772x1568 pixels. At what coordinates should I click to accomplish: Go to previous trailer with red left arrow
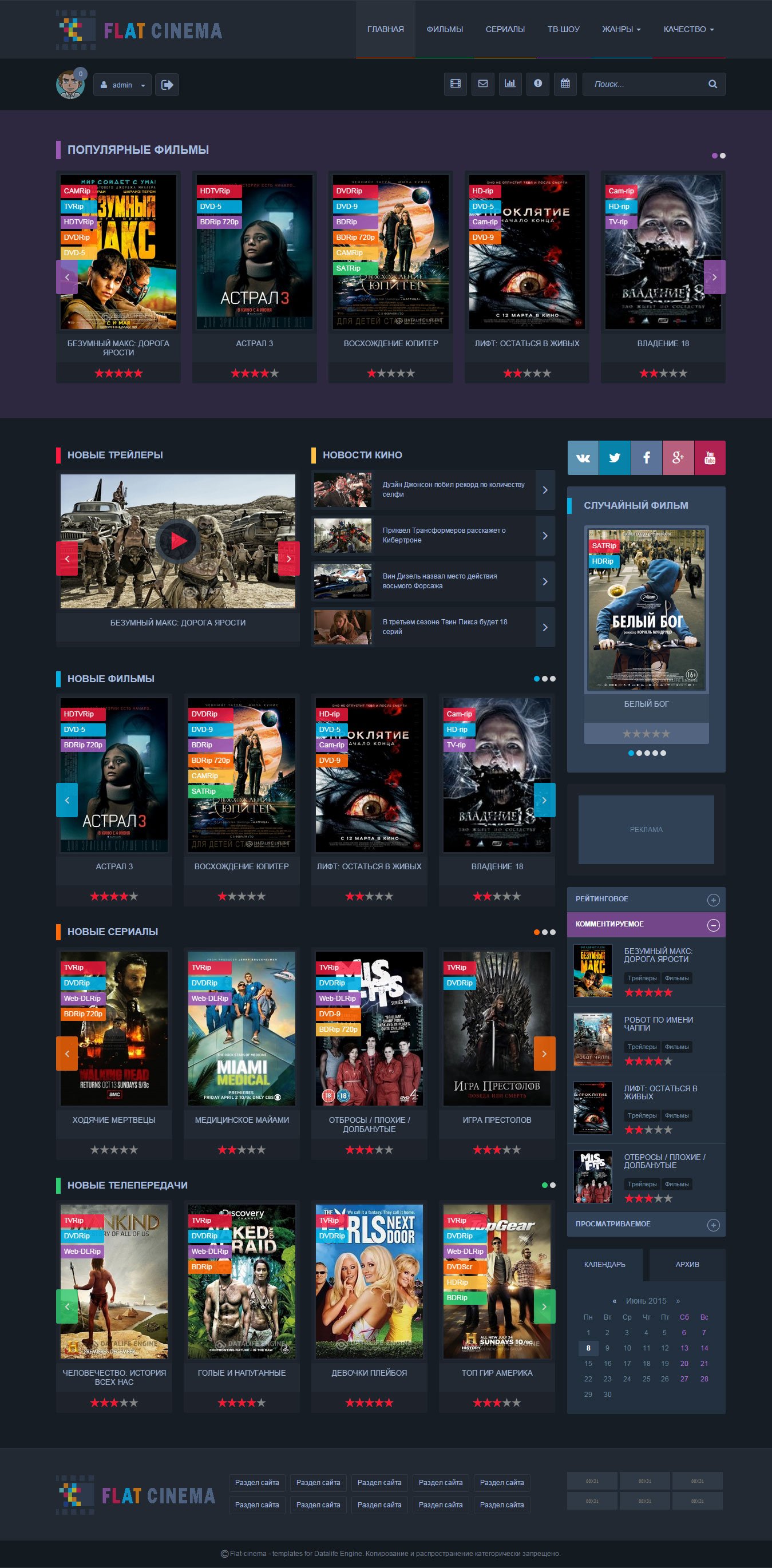[67, 558]
